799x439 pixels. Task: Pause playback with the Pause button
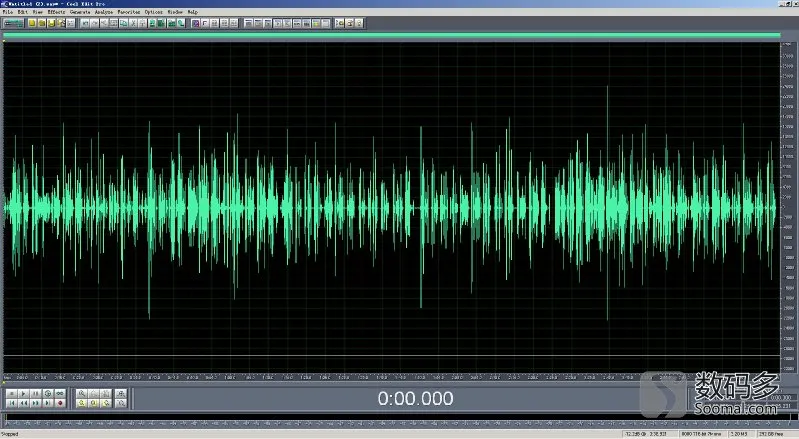pyautogui.click(x=36, y=394)
